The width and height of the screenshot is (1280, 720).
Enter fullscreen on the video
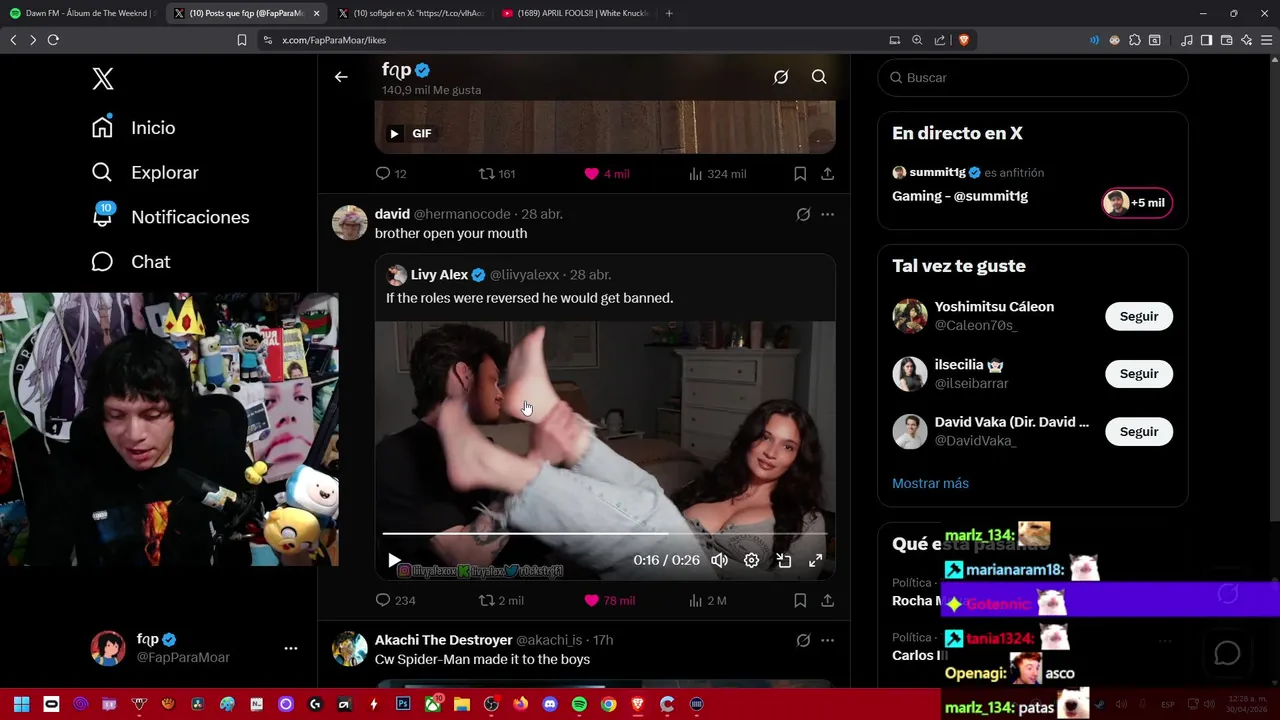click(x=816, y=561)
